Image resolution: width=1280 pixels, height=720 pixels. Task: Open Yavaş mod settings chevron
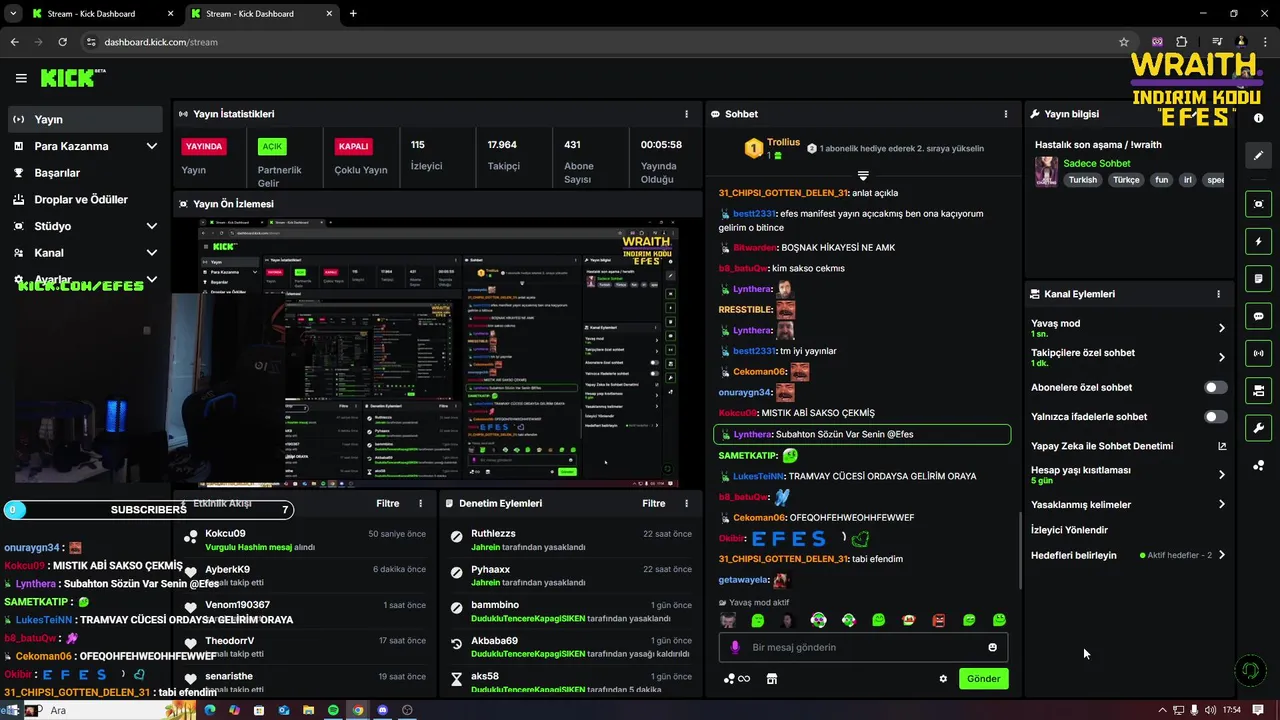1221,328
